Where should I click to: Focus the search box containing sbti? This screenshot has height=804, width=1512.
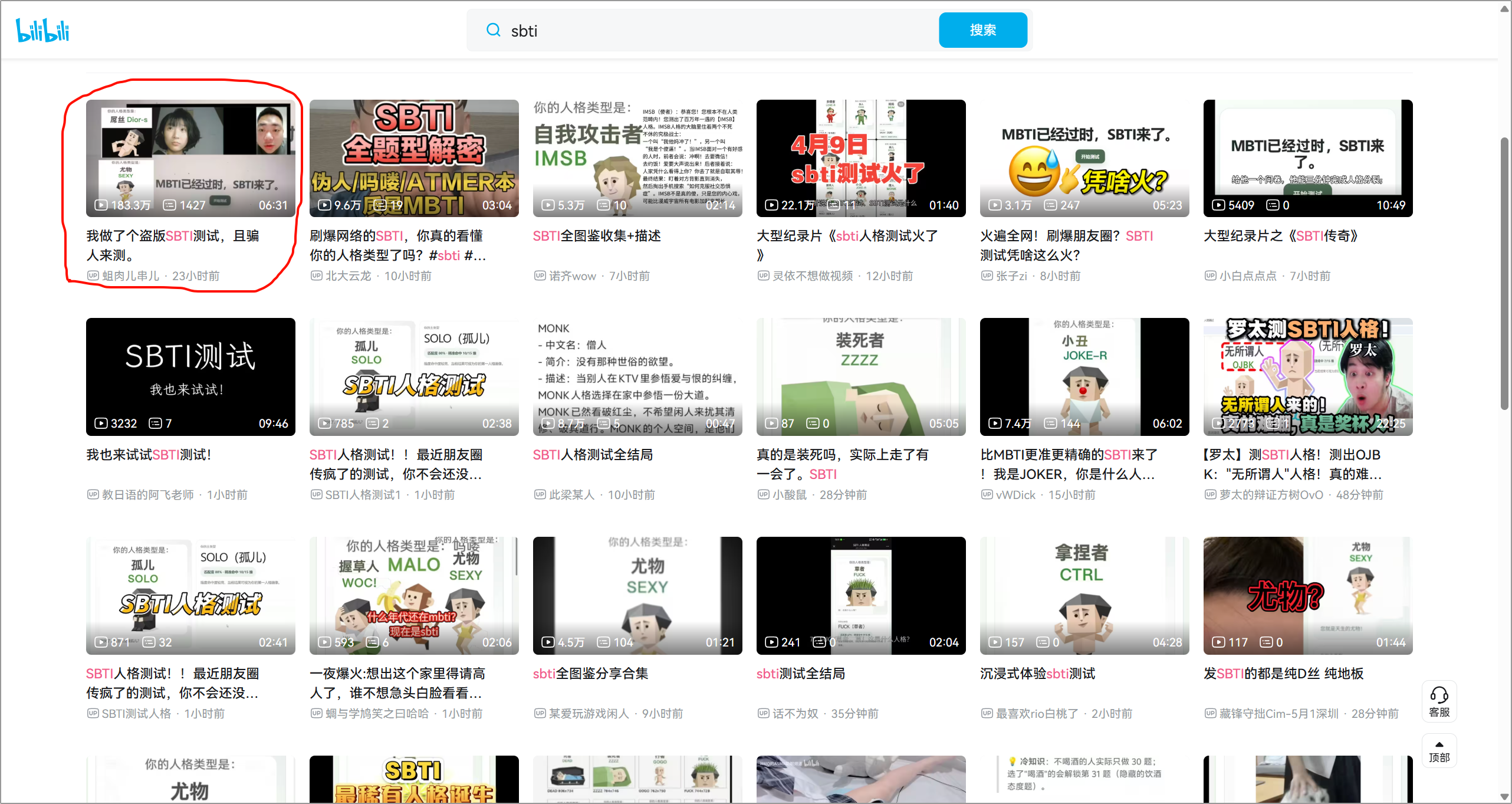coord(719,30)
